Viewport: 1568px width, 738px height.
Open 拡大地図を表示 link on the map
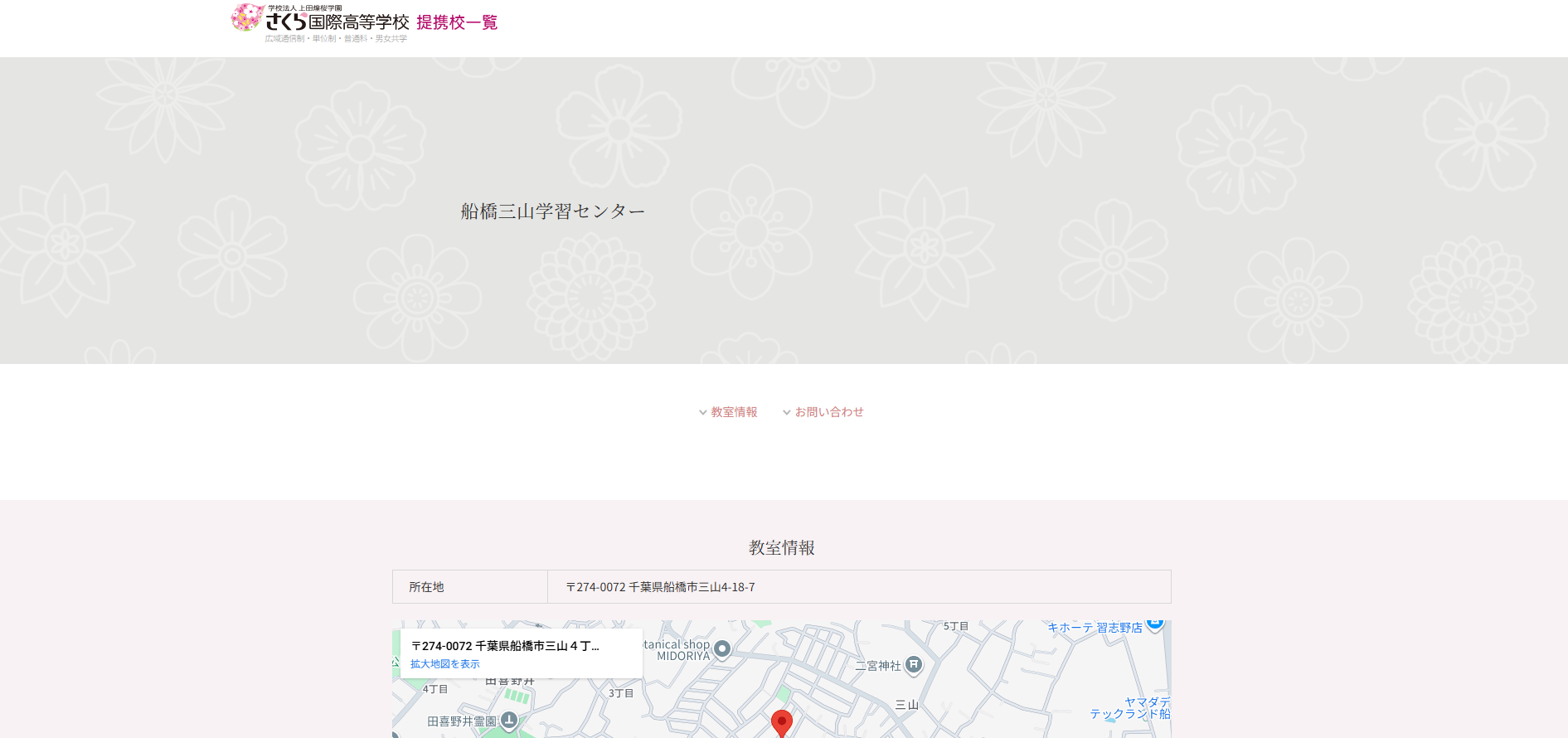(x=445, y=664)
